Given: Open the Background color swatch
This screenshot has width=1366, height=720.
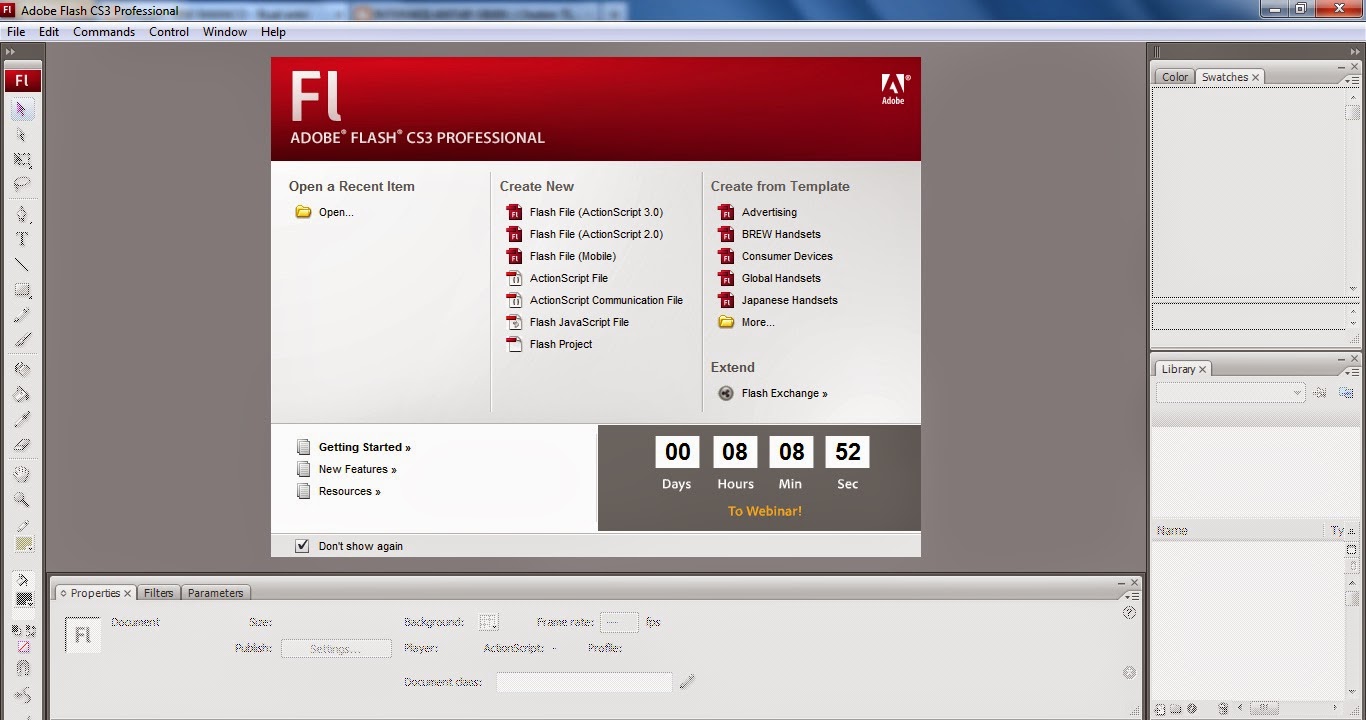Looking at the screenshot, I should coord(488,622).
